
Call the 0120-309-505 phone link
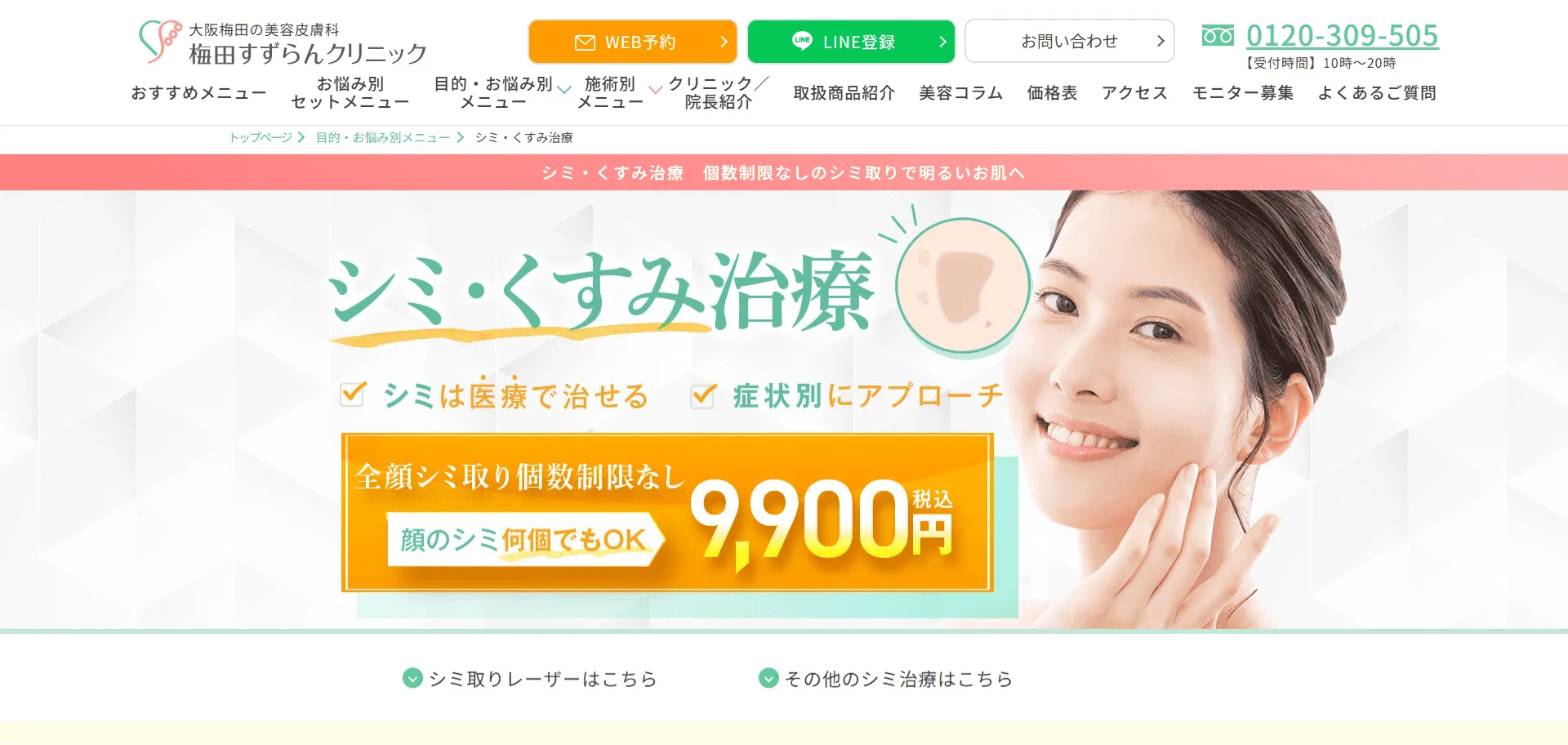coord(1342,36)
